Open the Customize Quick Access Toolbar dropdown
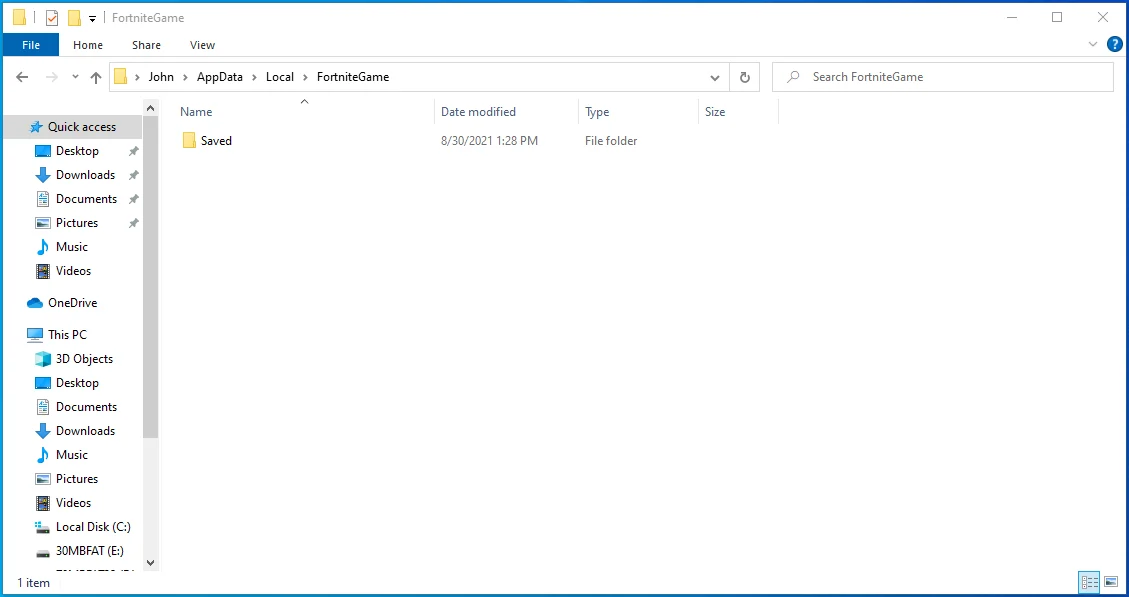This screenshot has height=597, width=1129. pos(92,19)
